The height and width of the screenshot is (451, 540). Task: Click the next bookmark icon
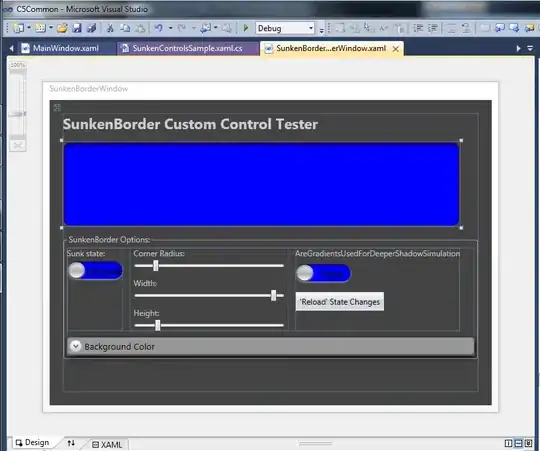click(x=514, y=28)
